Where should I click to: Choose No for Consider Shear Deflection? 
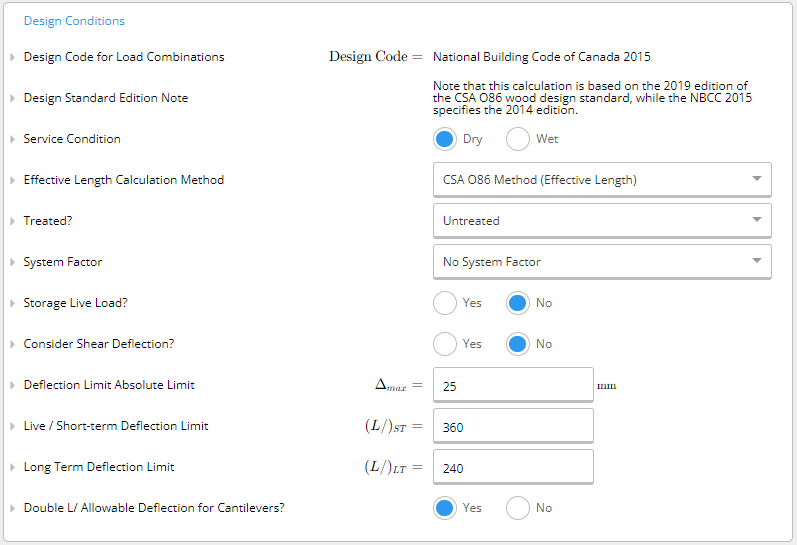[517, 344]
